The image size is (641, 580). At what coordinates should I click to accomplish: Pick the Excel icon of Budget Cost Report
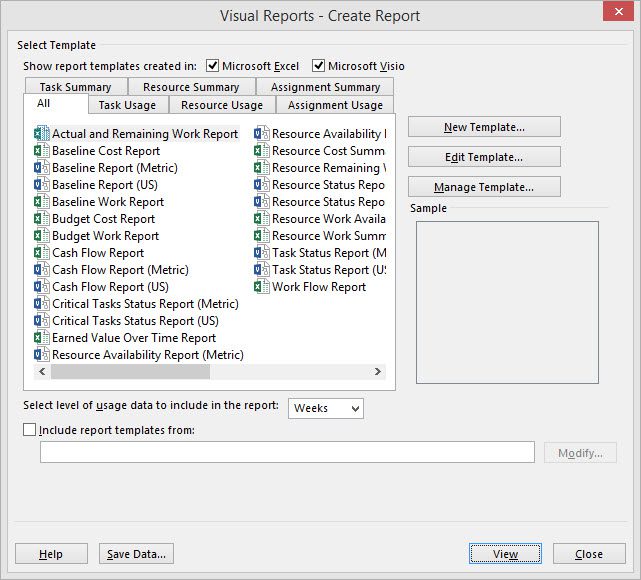pyautogui.click(x=42, y=219)
